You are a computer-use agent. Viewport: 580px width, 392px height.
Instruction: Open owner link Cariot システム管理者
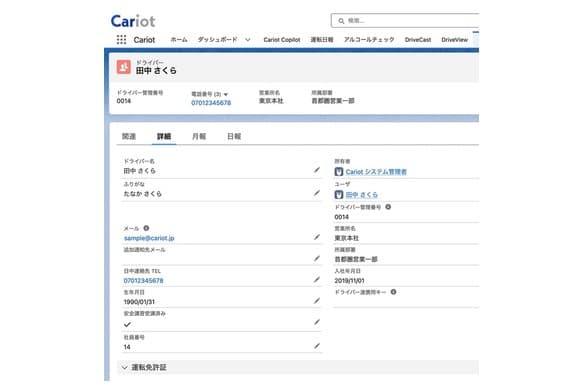click(376, 172)
